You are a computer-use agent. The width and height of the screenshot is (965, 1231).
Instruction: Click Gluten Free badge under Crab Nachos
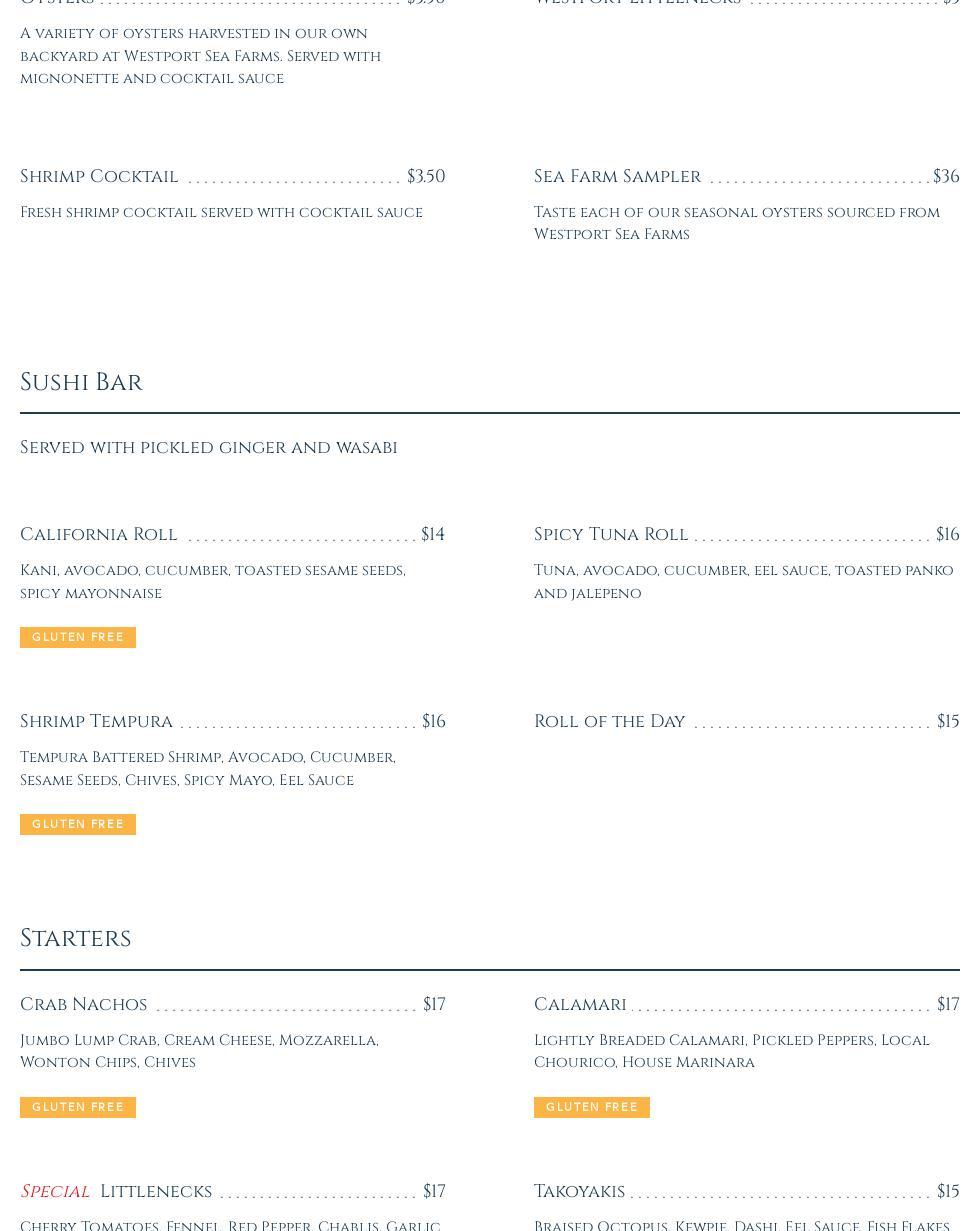point(78,1108)
